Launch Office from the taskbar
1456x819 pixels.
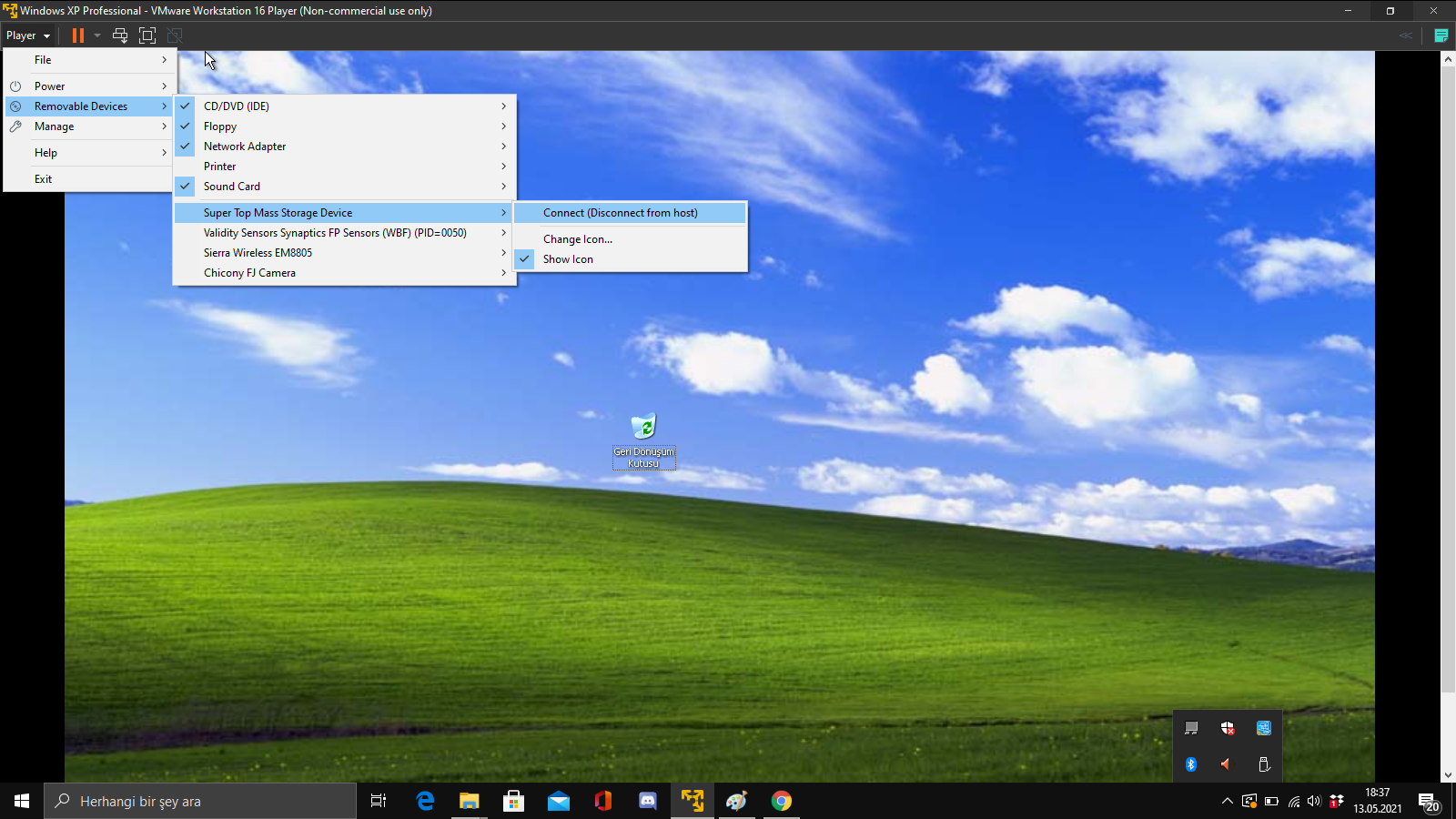tap(603, 801)
